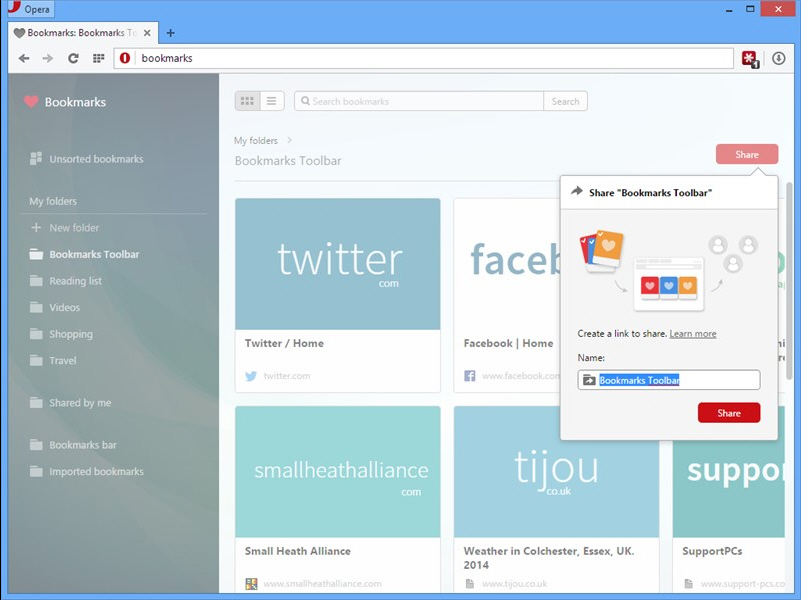Open the Learn more link
This screenshot has height=600, width=801.
pos(692,334)
